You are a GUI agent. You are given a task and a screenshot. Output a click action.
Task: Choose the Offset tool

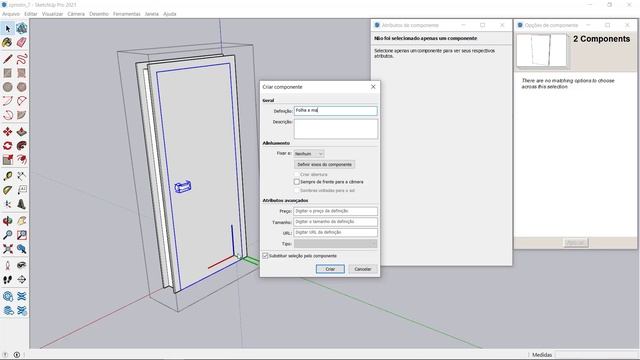point(22,160)
